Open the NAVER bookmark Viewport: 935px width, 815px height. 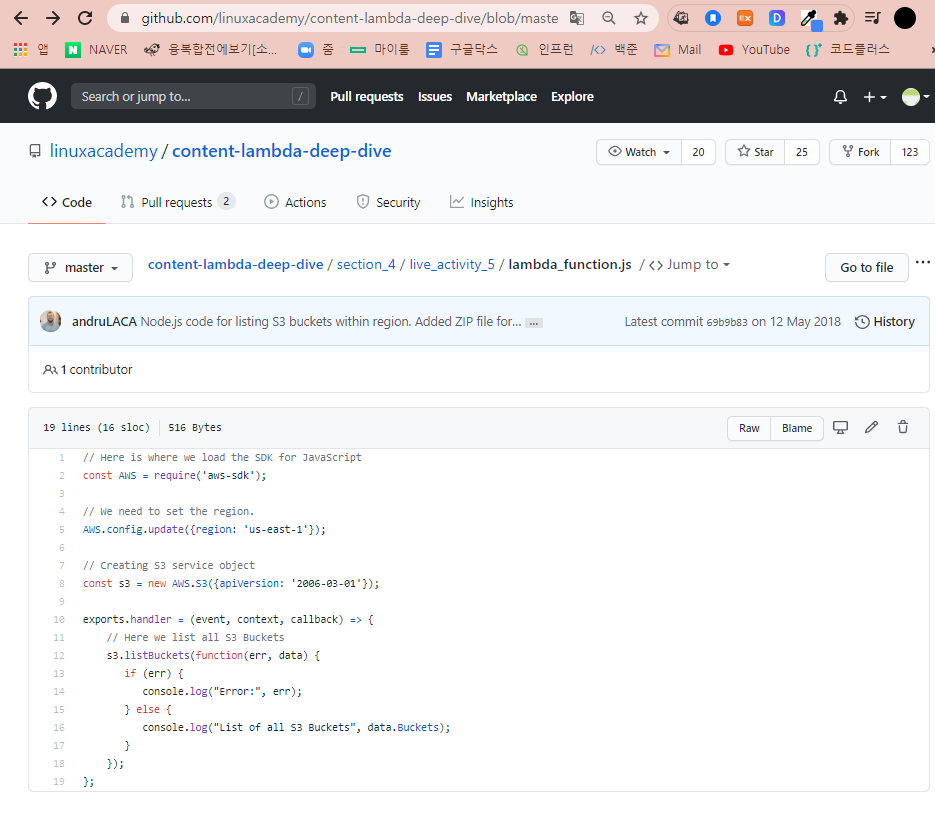point(96,49)
